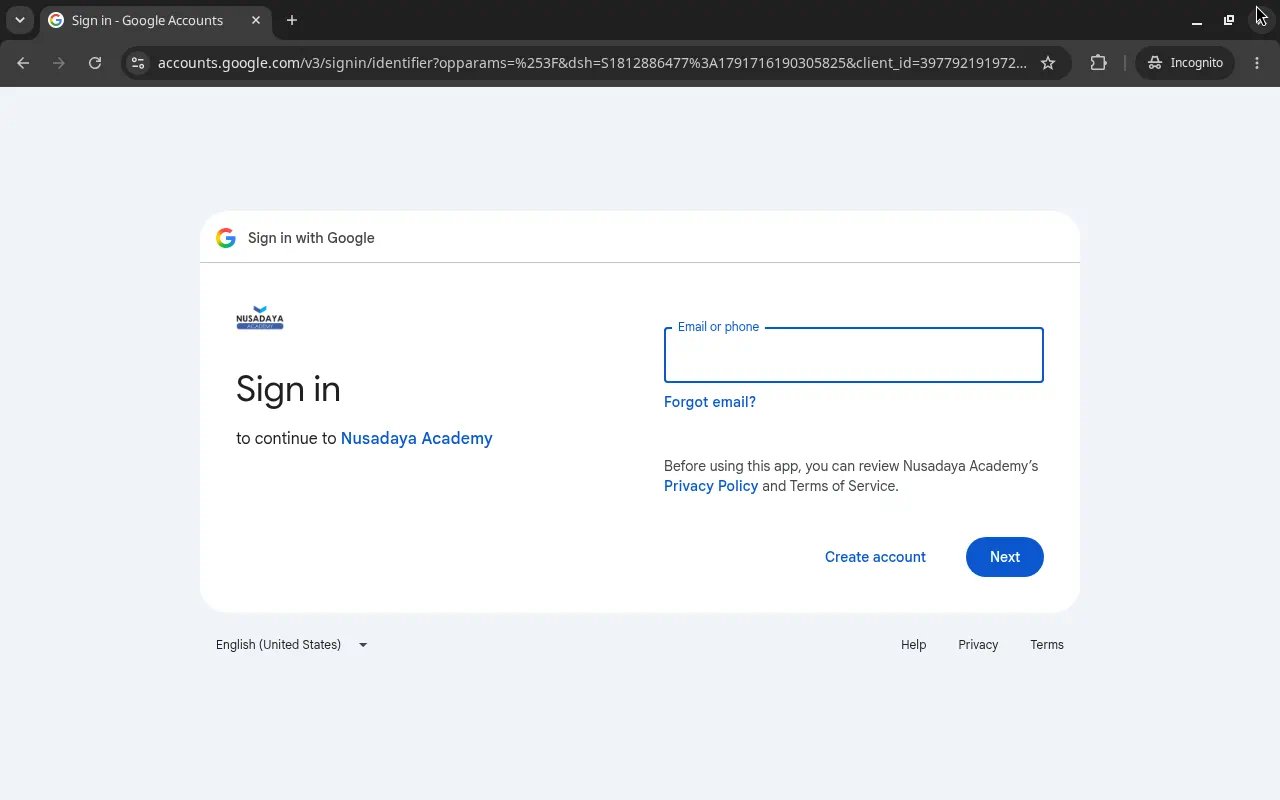This screenshot has width=1280, height=800.
Task: Click the Google G logo
Action: (226, 238)
